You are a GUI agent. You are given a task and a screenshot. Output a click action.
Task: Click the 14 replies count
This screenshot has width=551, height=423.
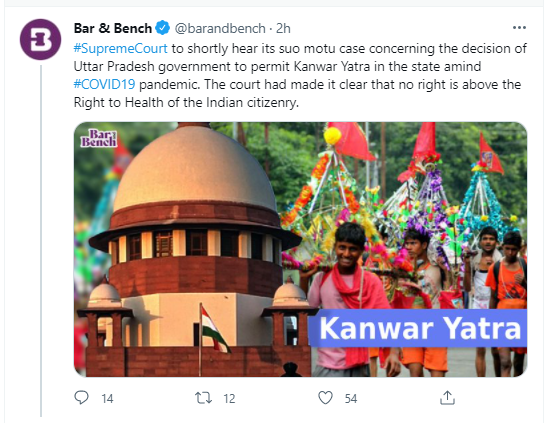[107, 398]
